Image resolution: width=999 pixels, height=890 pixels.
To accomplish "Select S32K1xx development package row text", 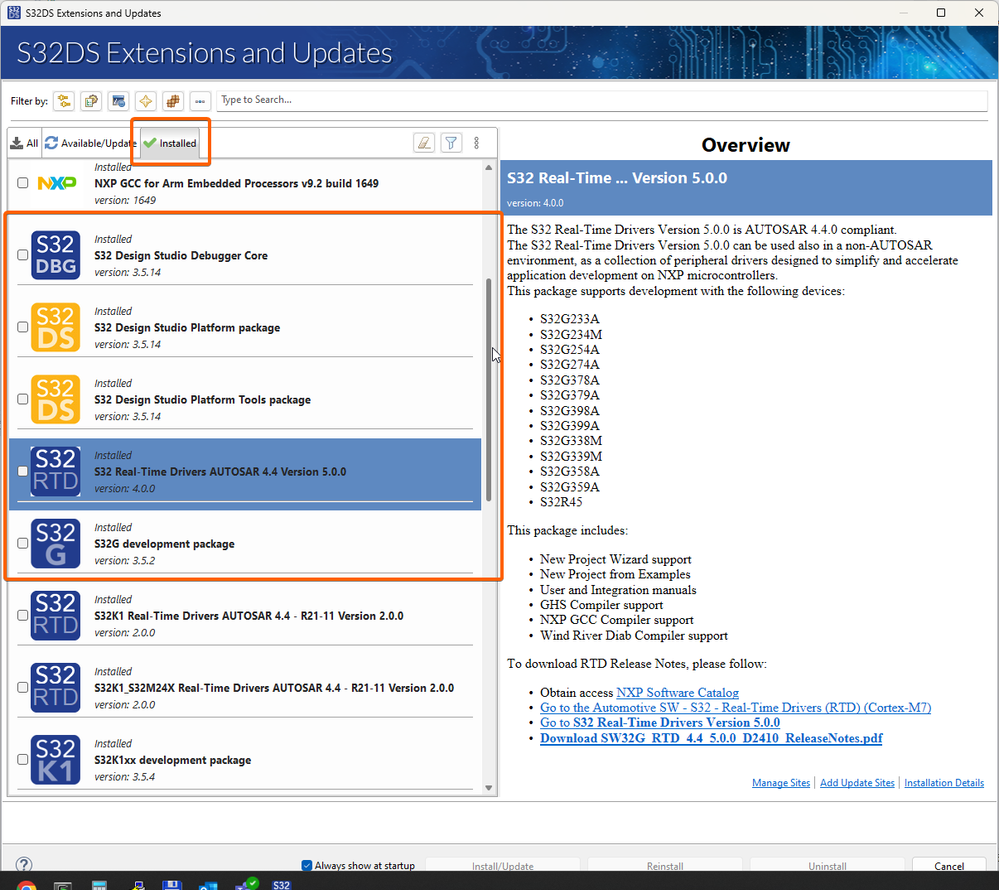I will [x=173, y=760].
